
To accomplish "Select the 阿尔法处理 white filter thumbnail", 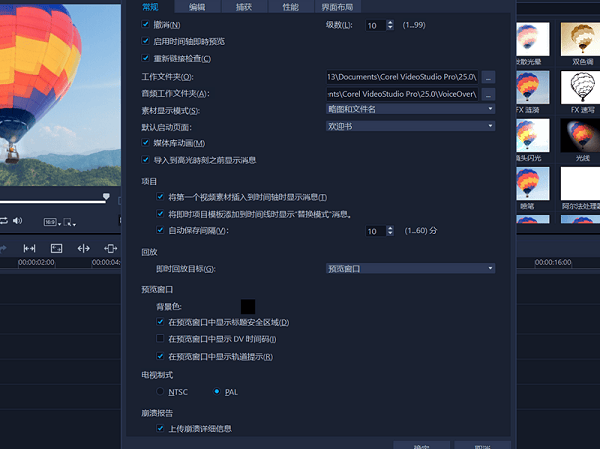I will (x=580, y=183).
